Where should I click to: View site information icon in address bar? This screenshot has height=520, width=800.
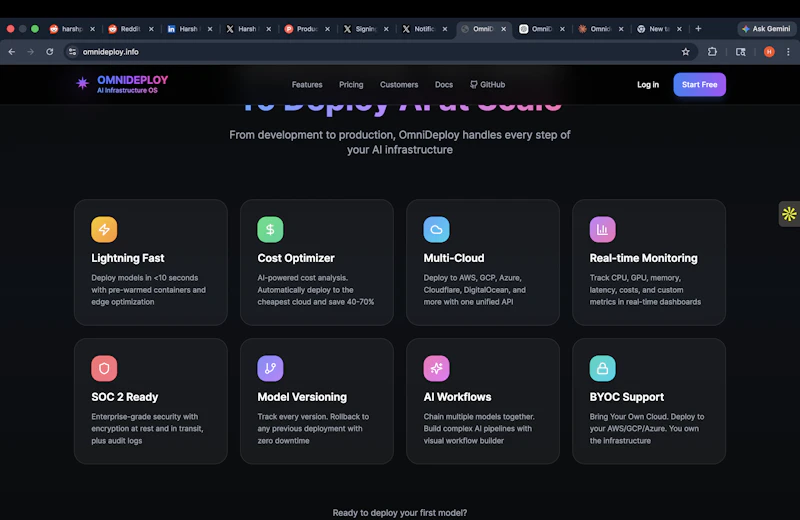pyautogui.click(x=72, y=52)
